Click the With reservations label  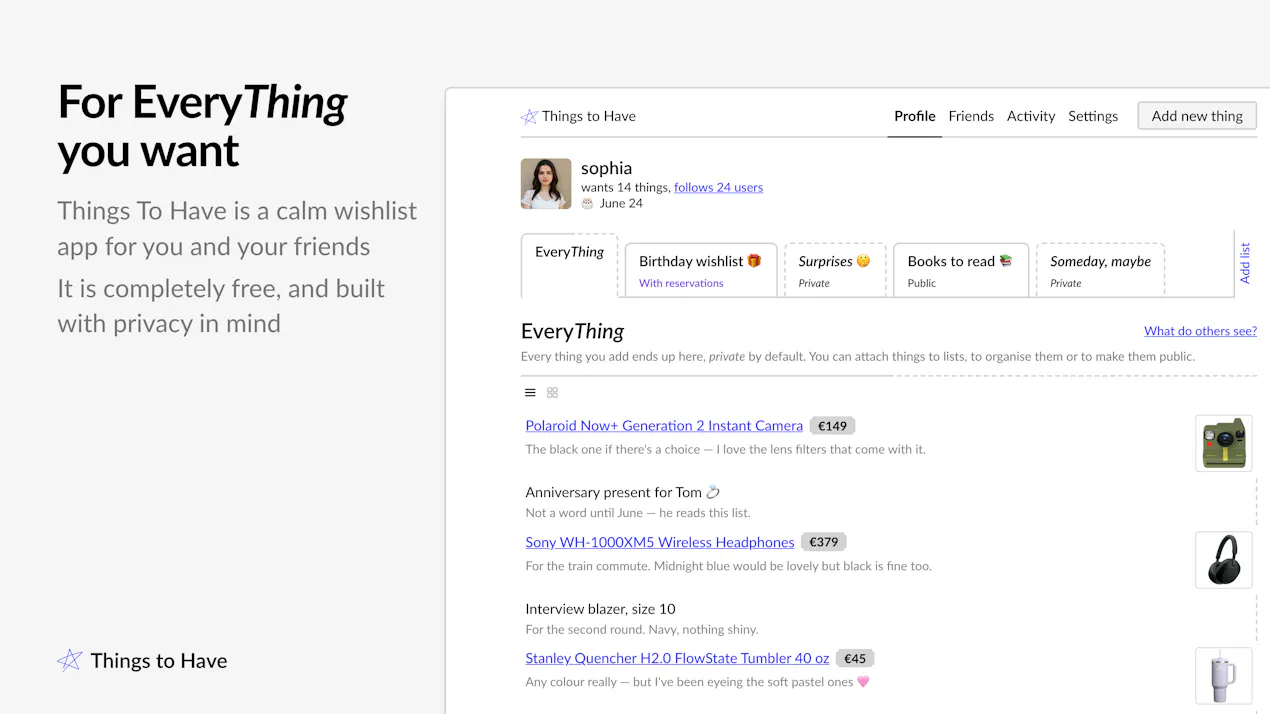point(681,283)
